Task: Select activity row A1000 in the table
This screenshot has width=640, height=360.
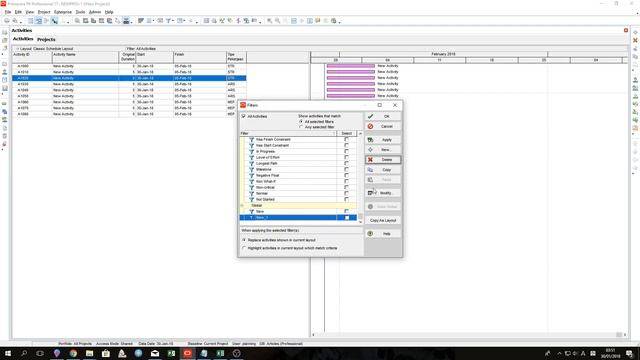Action: [x=129, y=66]
